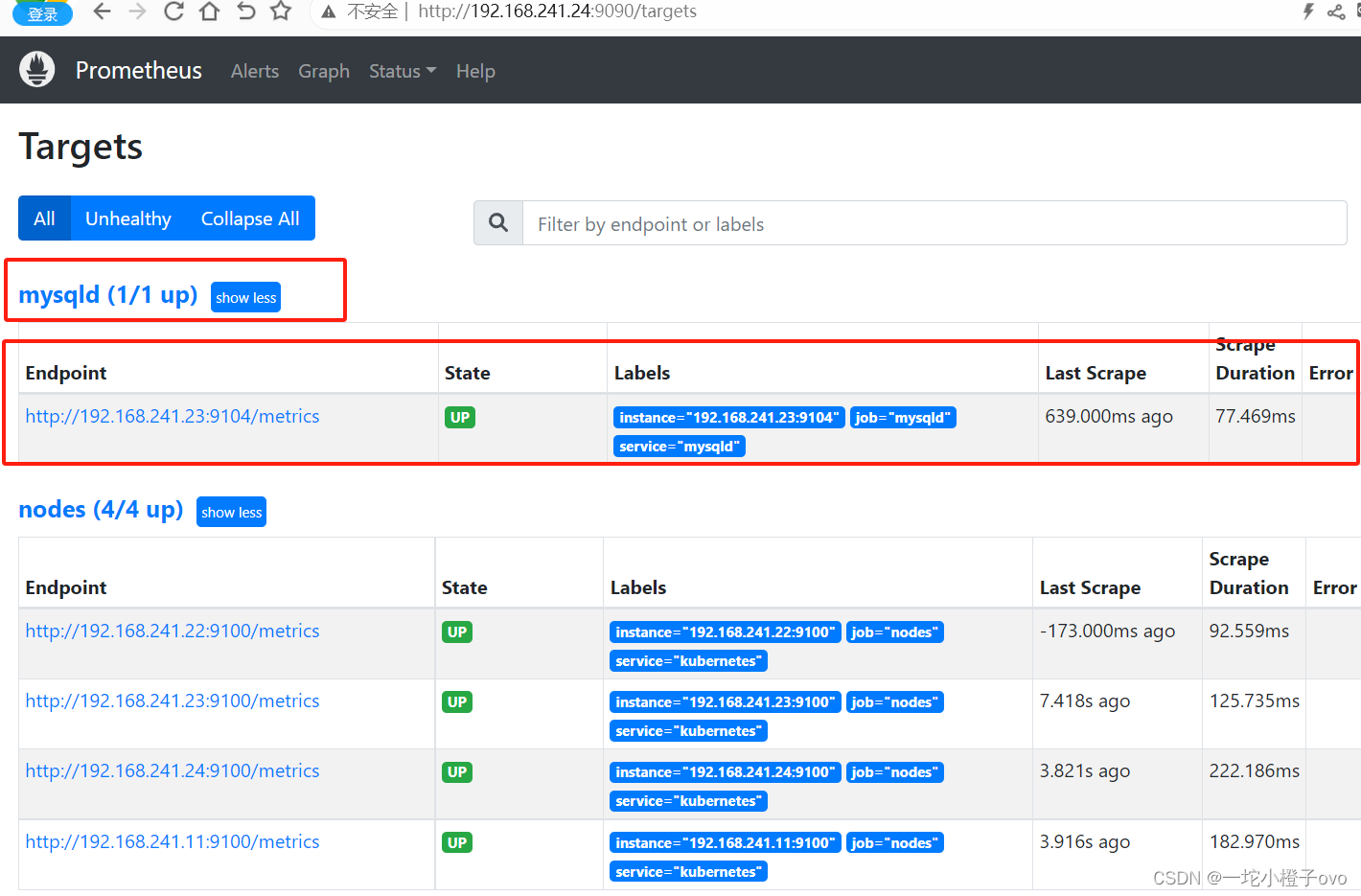
Task: Click the address bar URL field
Action: (558, 11)
